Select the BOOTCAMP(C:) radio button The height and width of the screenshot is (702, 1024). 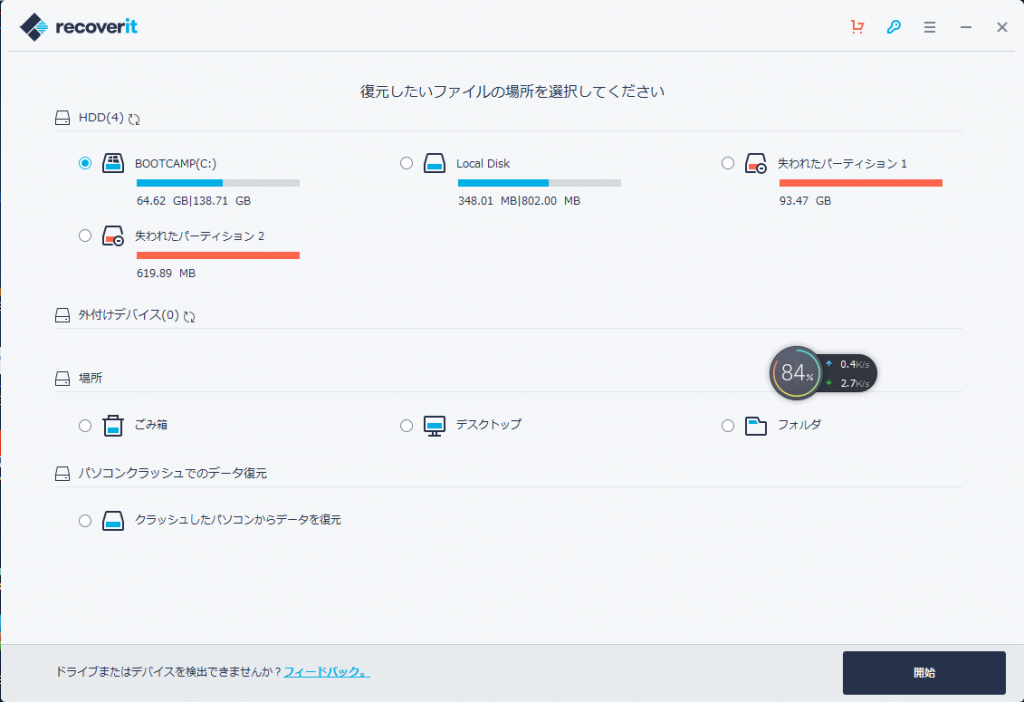tap(85, 163)
